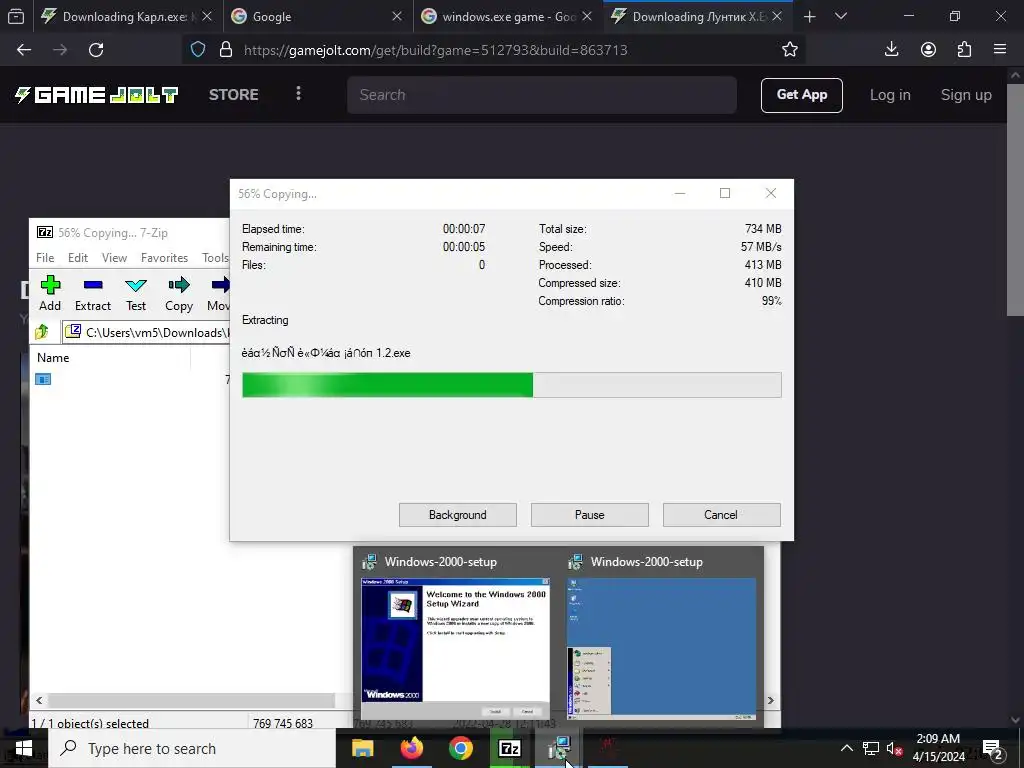Click the Firefox back arrow
Image resolution: width=1024 pixels, height=768 pixels.
(24, 50)
